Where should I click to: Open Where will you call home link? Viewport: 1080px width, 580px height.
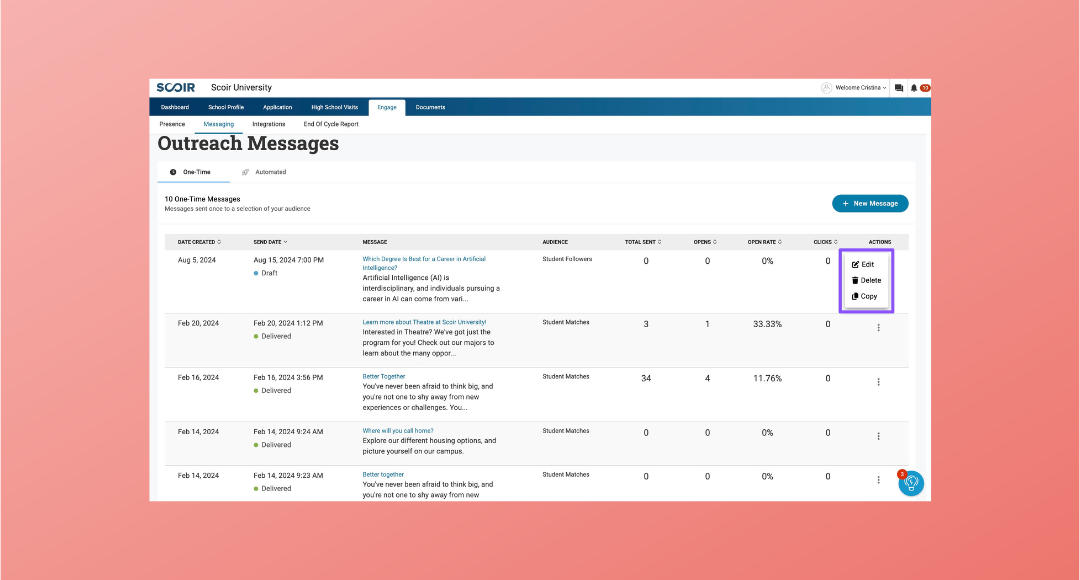(x=397, y=431)
